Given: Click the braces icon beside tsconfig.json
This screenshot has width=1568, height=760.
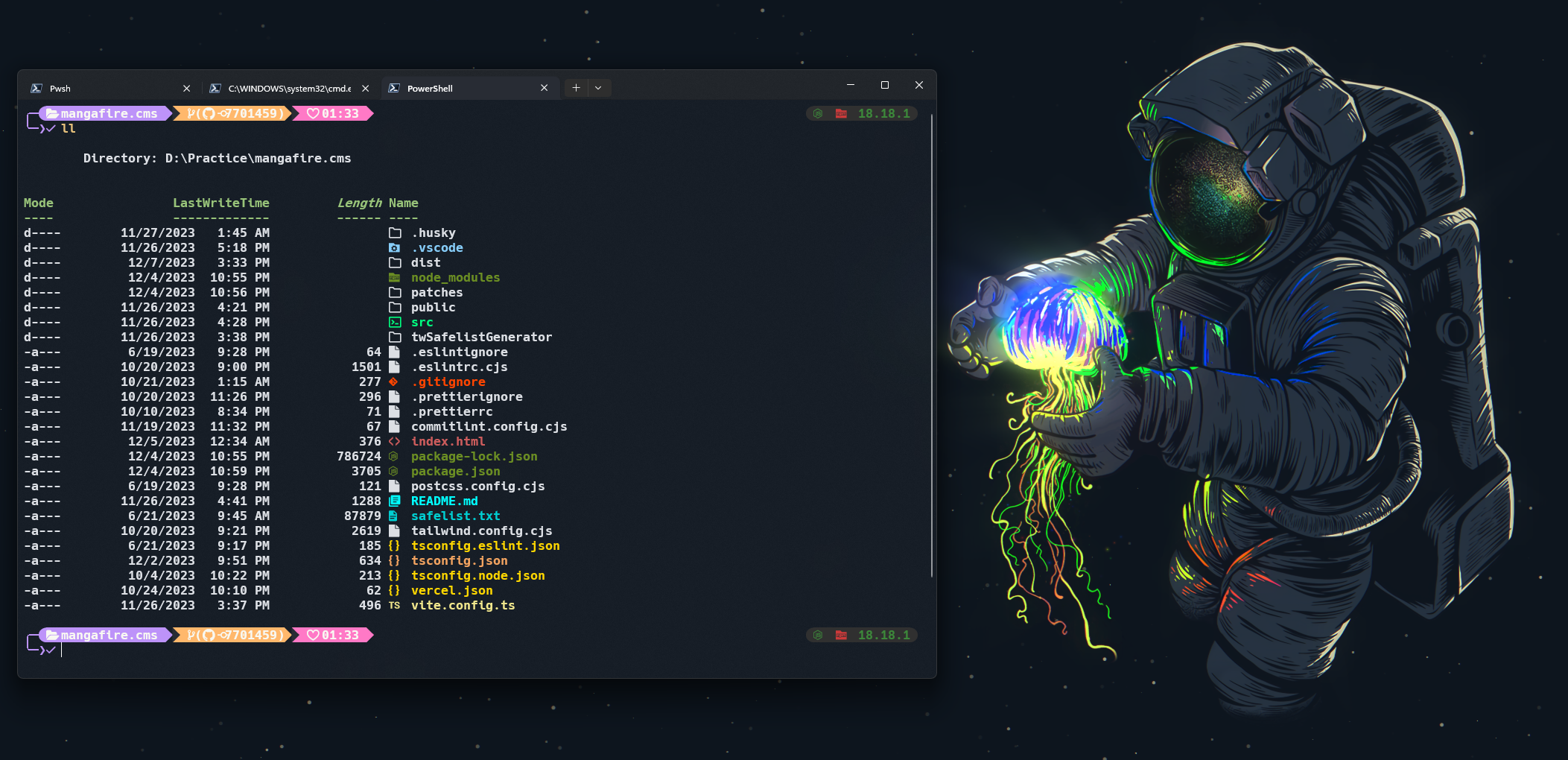Looking at the screenshot, I should click(394, 561).
